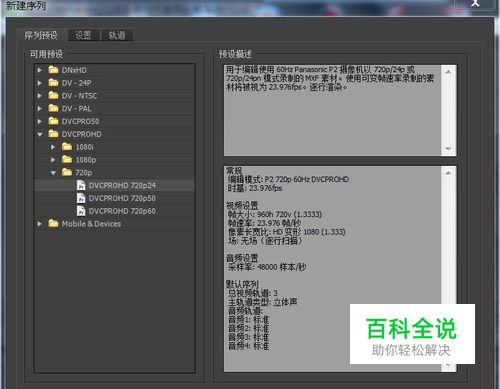Click the 720p folder icon

(x=67, y=172)
